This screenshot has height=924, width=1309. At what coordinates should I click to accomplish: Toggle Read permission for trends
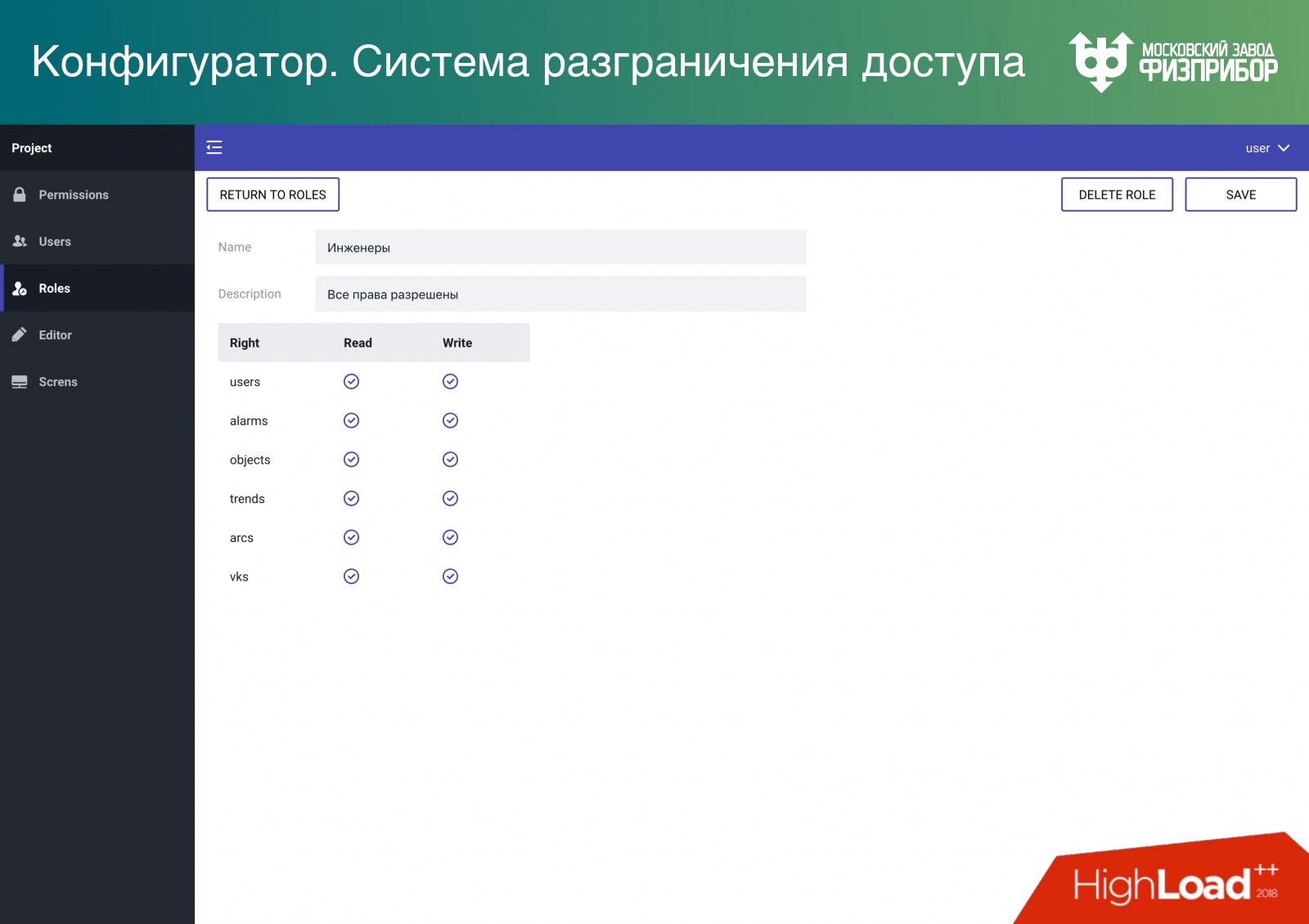coord(351,498)
